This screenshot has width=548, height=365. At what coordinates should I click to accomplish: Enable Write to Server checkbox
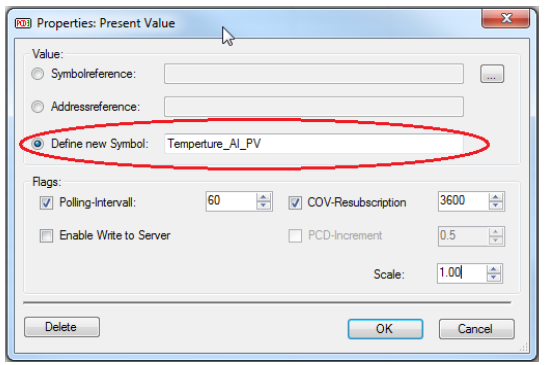pyautogui.click(x=46, y=236)
